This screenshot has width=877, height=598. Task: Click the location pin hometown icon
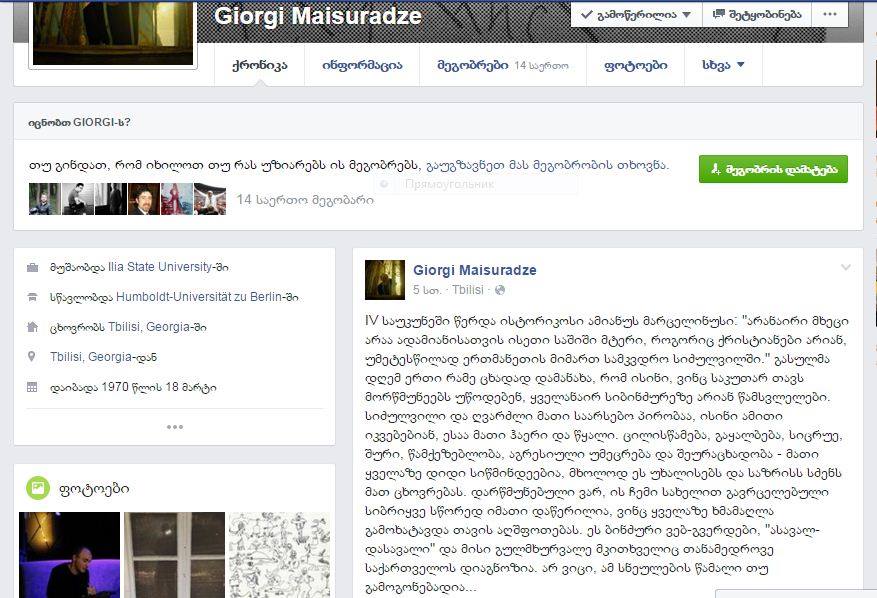[32, 356]
